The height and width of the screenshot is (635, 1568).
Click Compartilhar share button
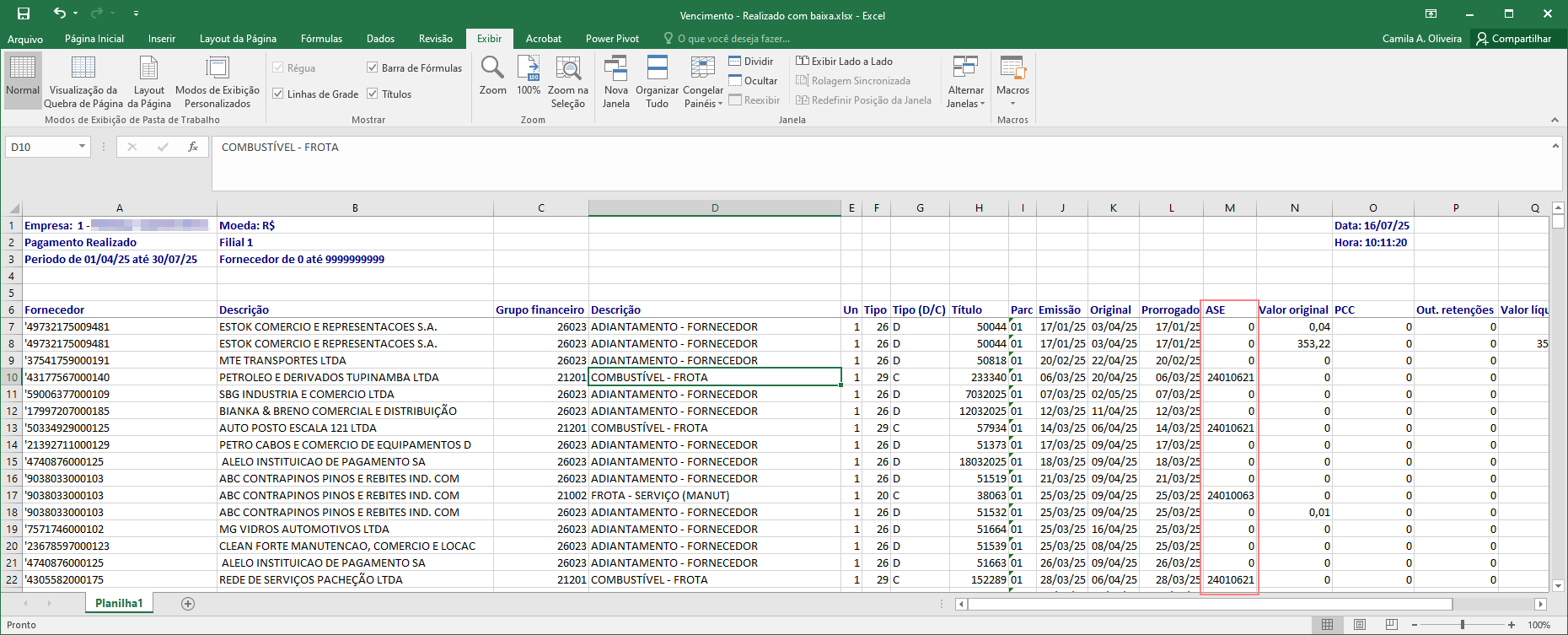pyautogui.click(x=1513, y=39)
